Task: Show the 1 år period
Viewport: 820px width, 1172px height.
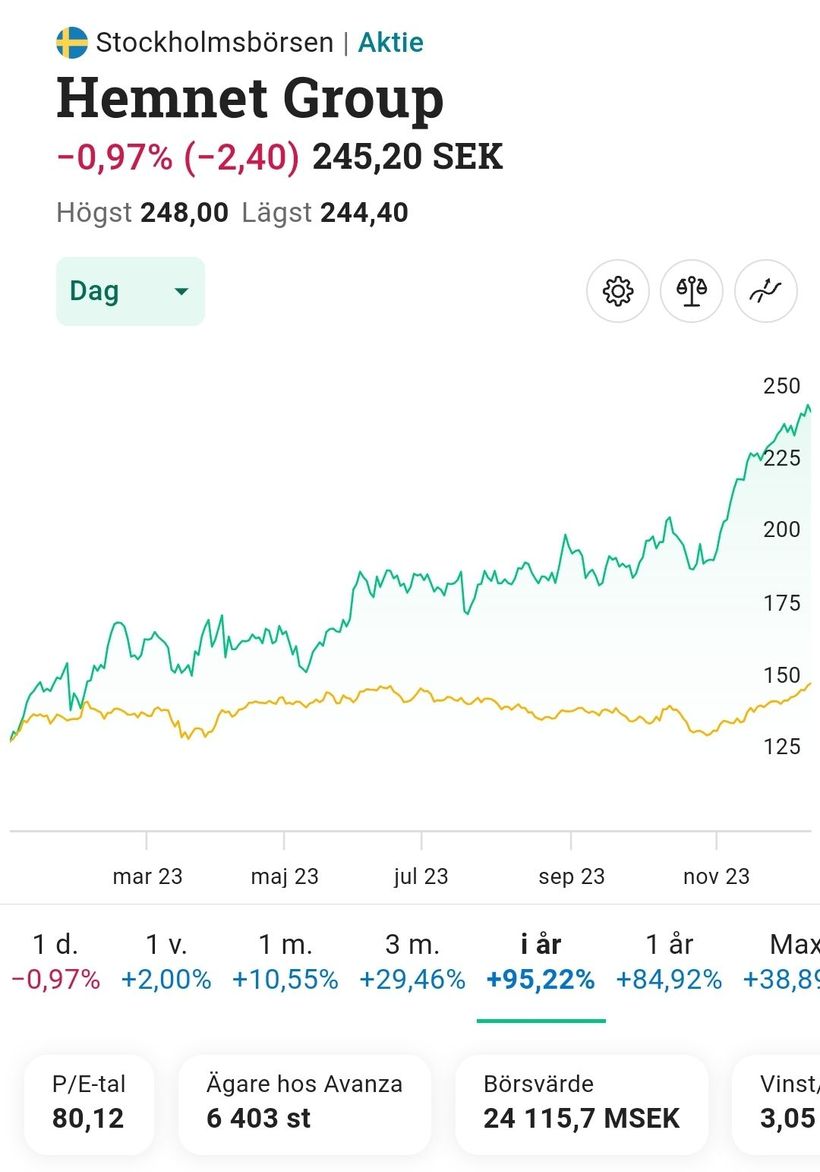Action: 668,961
